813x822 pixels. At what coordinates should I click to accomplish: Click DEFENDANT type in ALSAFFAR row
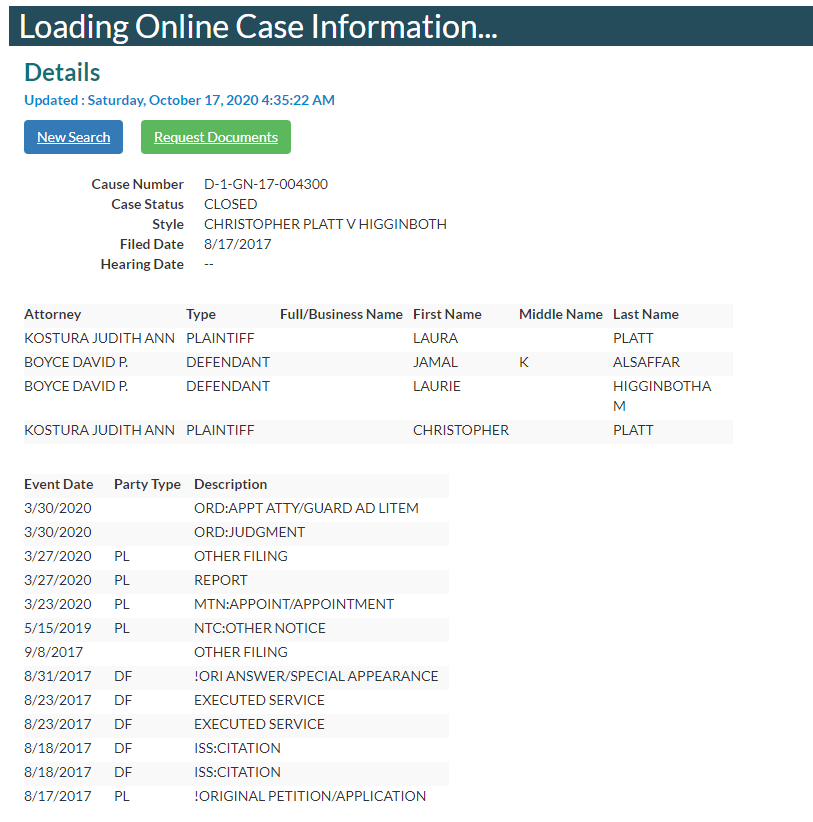click(x=227, y=362)
